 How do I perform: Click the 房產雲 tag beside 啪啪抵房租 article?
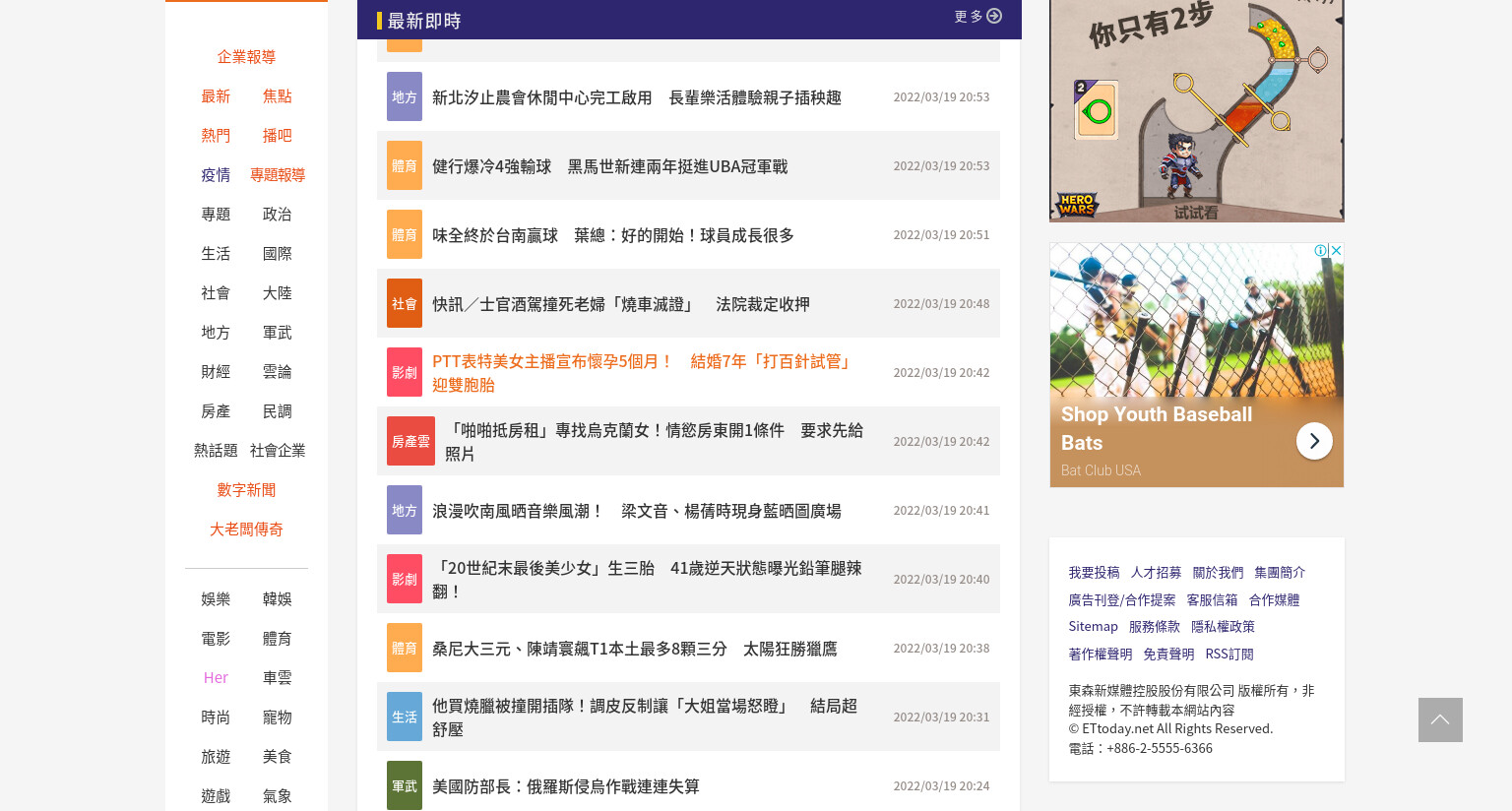(x=410, y=441)
